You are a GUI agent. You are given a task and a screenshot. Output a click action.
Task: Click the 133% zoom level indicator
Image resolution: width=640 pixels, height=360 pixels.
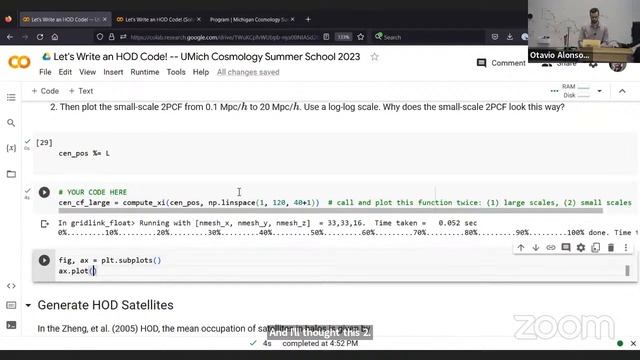click(x=343, y=37)
